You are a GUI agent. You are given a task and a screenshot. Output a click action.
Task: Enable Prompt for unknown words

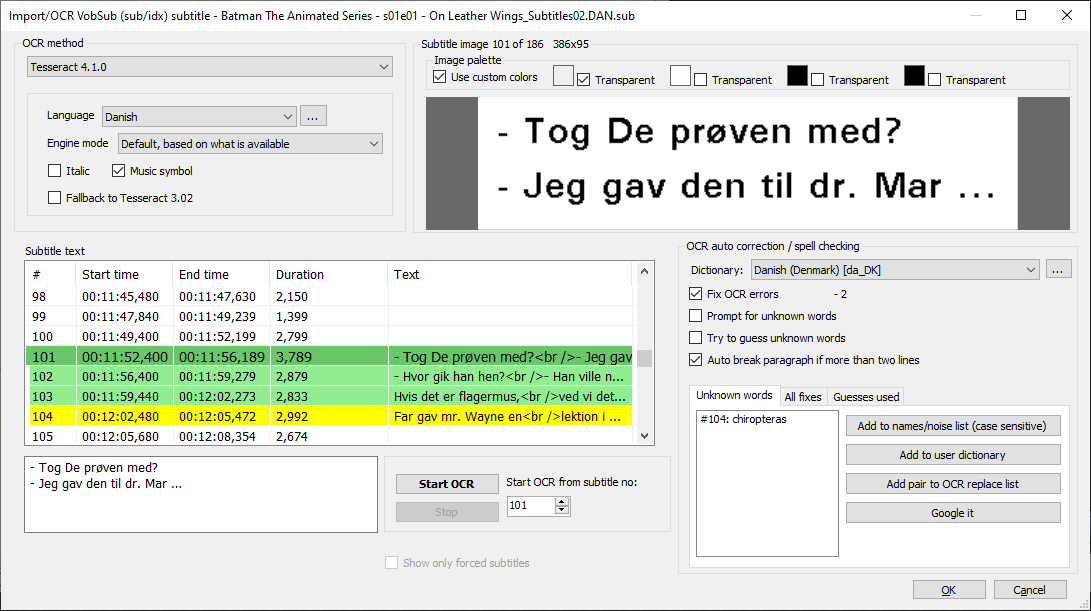coord(695,315)
